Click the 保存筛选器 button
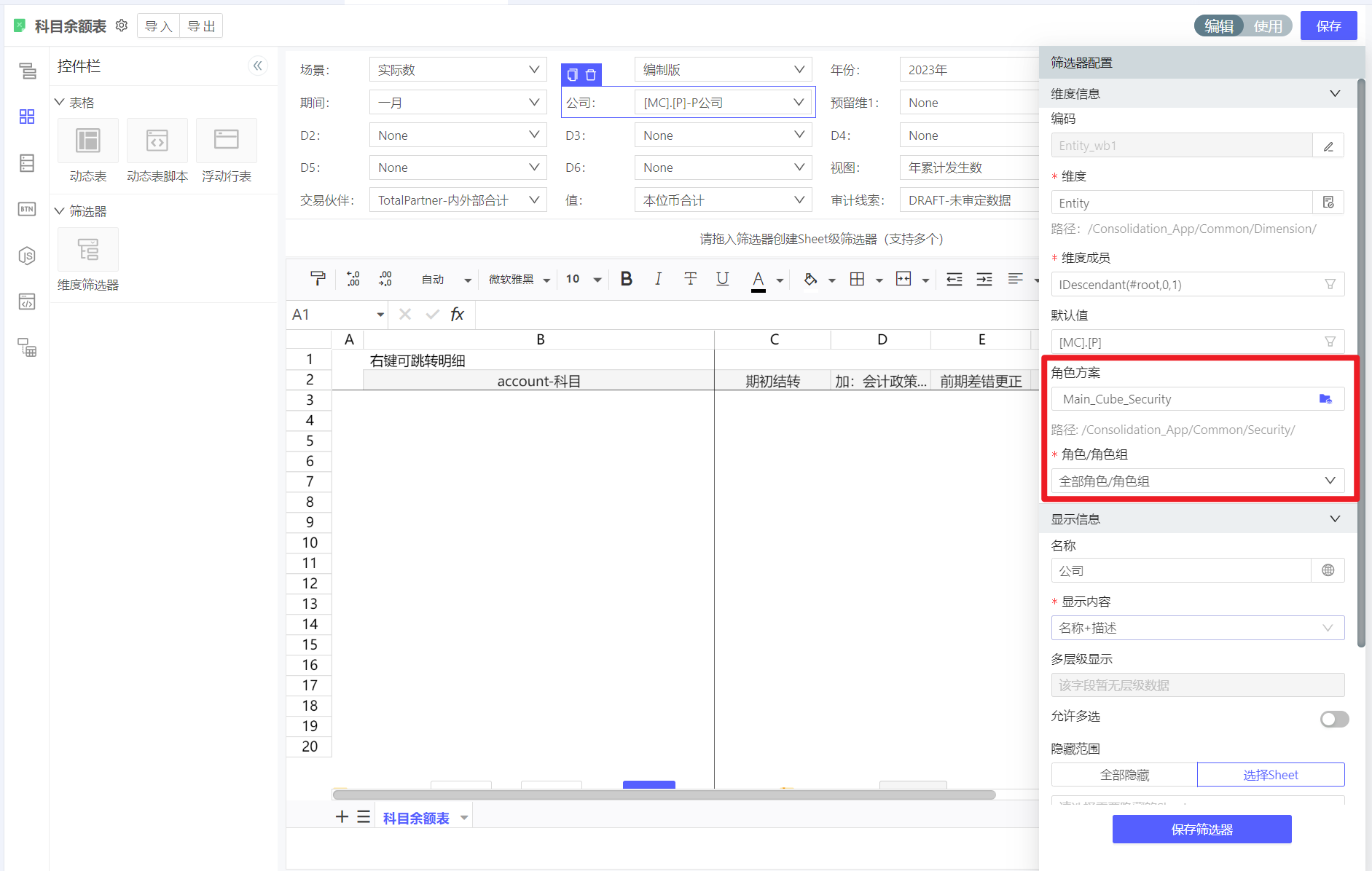 pos(1202,829)
